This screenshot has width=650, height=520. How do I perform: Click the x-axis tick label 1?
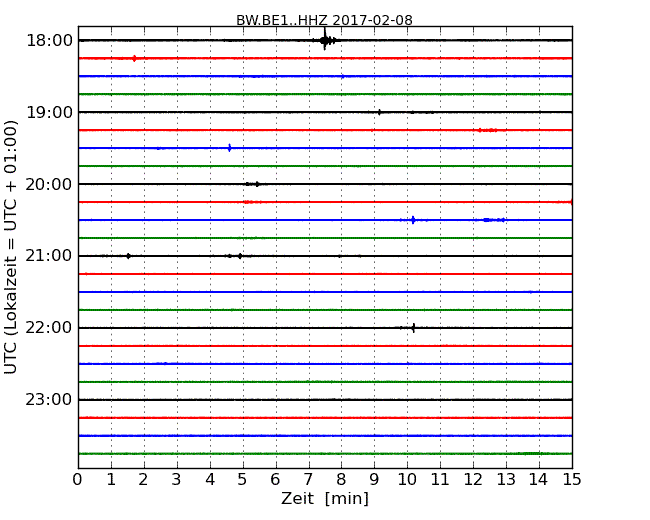[111, 480]
